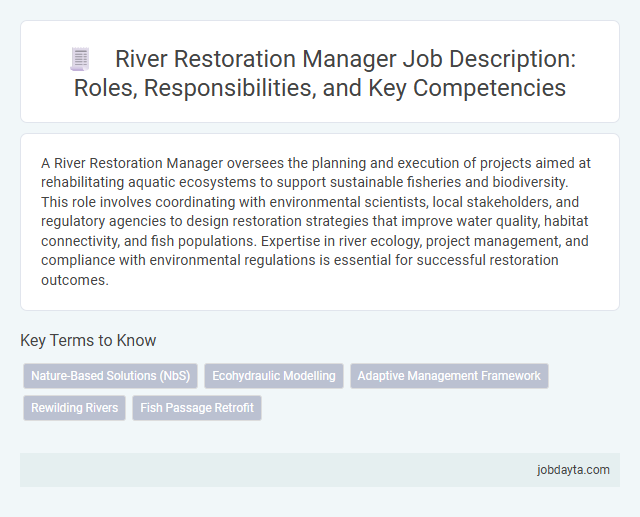Click the Key Terms to Know heading
This screenshot has width=640, height=517.
coord(88,340)
